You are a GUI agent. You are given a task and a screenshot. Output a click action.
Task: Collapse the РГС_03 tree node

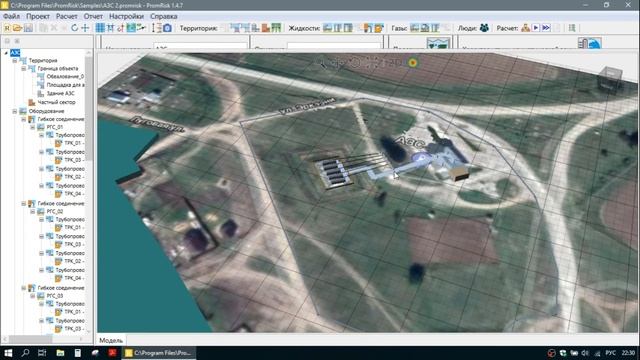[x=33, y=296]
